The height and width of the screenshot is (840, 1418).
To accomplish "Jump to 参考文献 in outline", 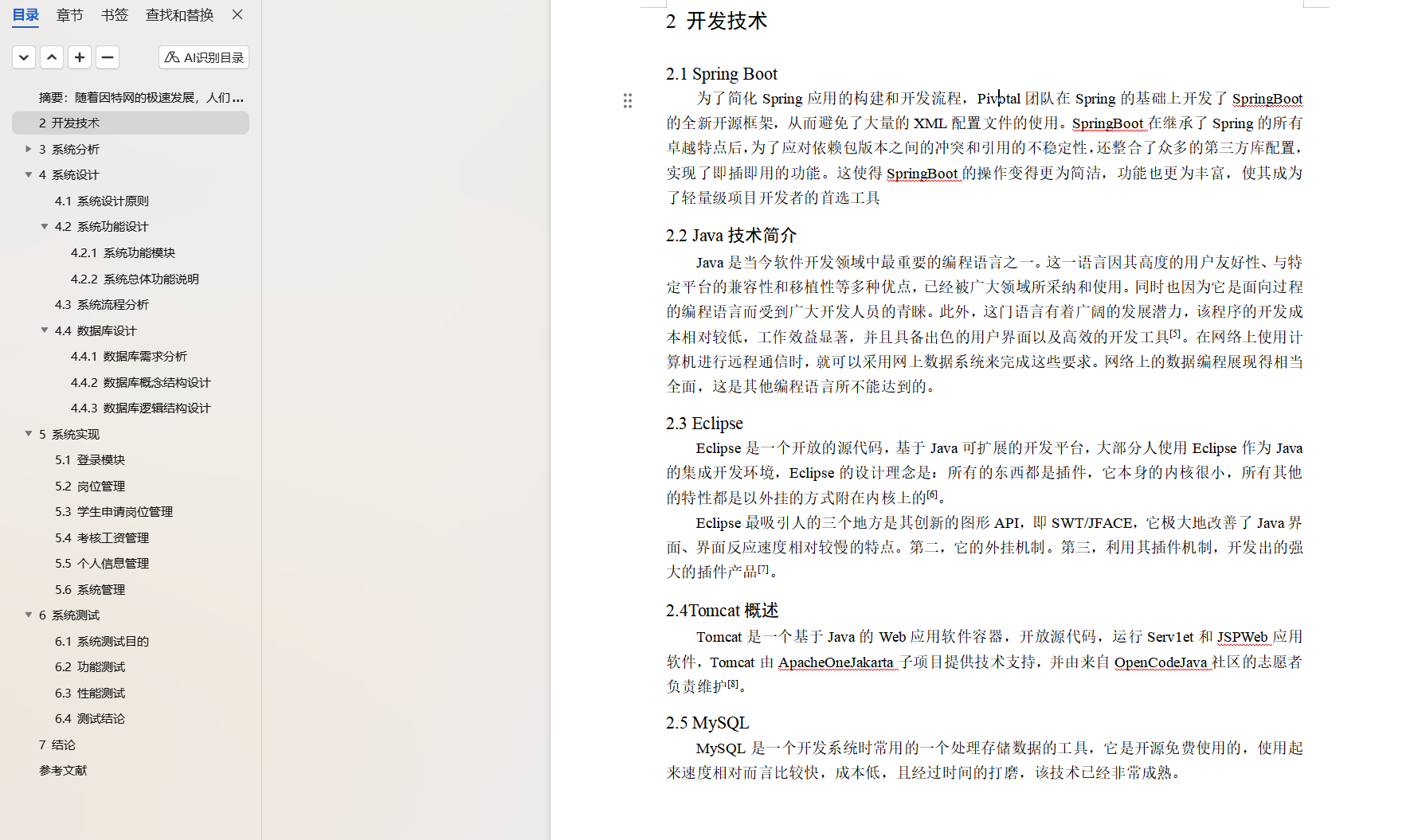I will (x=63, y=770).
